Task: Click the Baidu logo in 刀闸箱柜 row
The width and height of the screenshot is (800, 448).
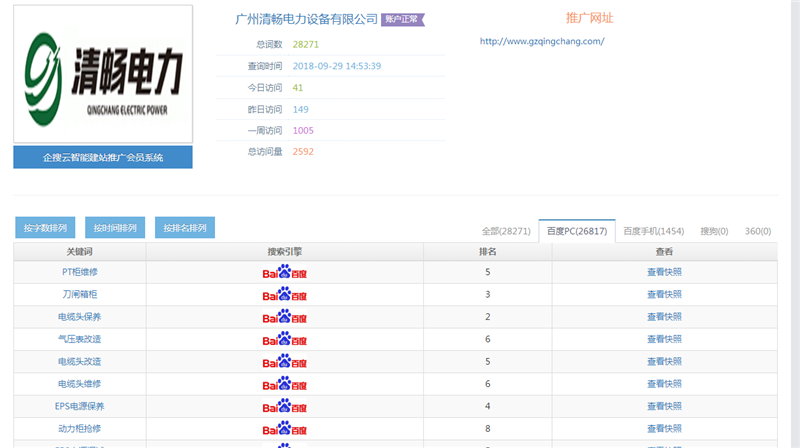Action: pyautogui.click(x=284, y=294)
